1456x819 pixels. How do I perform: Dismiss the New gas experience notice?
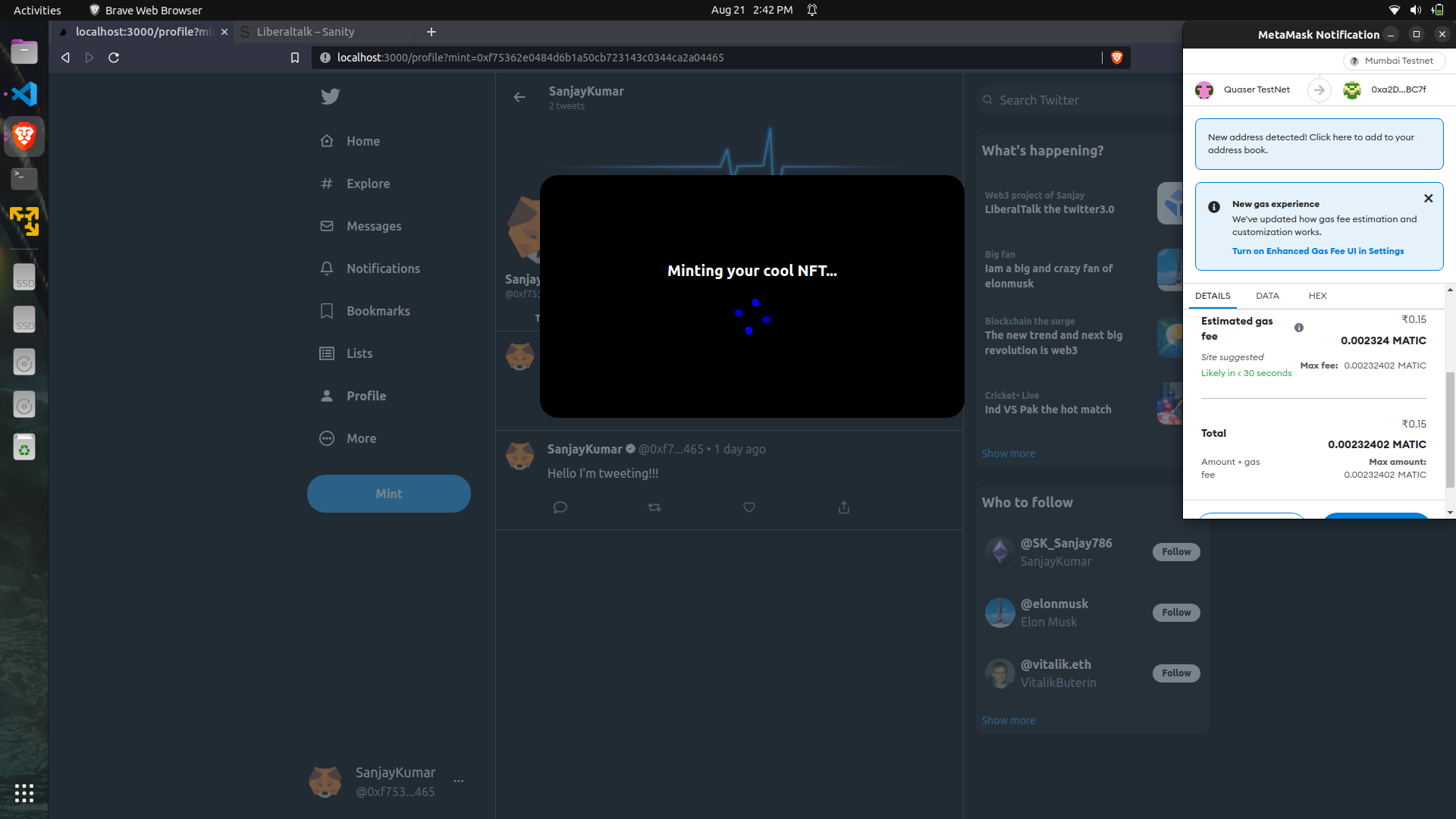pos(1428,199)
